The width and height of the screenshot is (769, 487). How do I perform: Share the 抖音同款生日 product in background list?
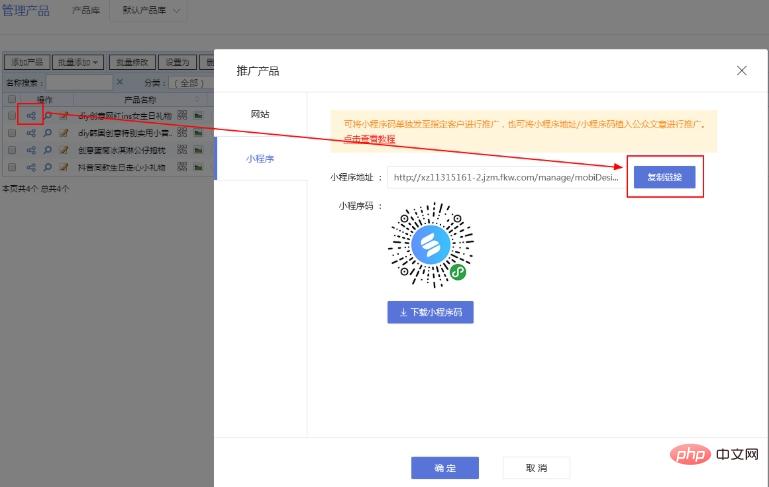[x=31, y=167]
